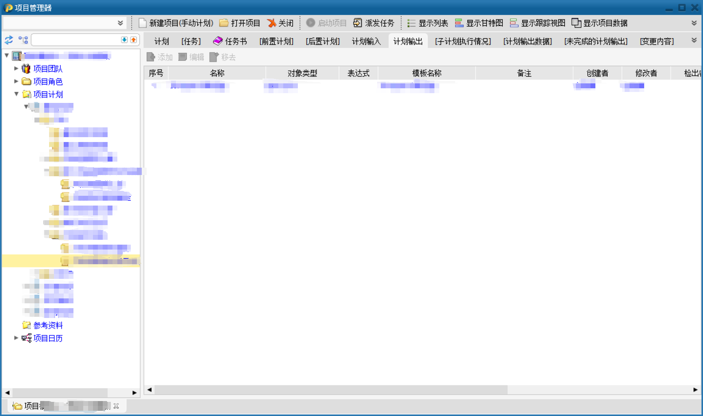The image size is (703, 416).
Task: Select 项目计划 in the tree
Action: [x=48, y=94]
